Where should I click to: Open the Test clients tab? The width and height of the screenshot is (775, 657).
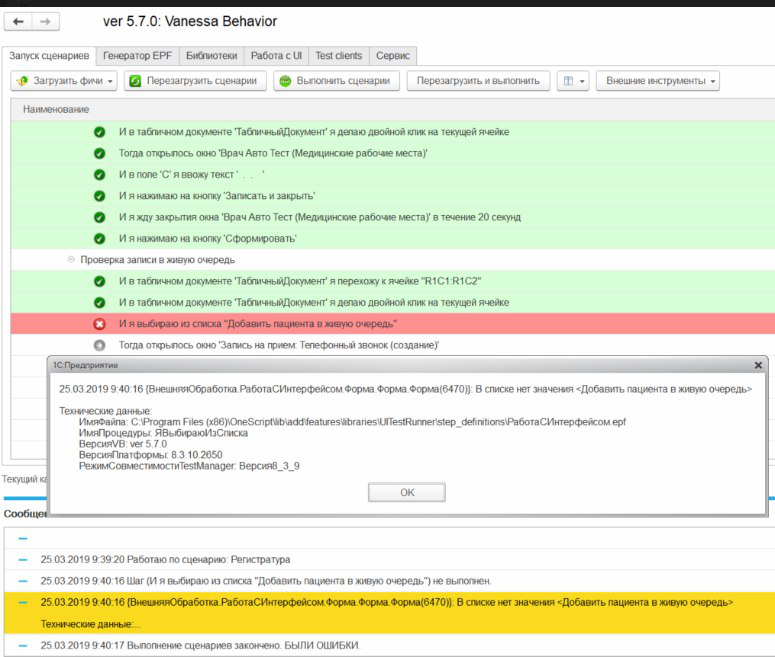coord(339,56)
